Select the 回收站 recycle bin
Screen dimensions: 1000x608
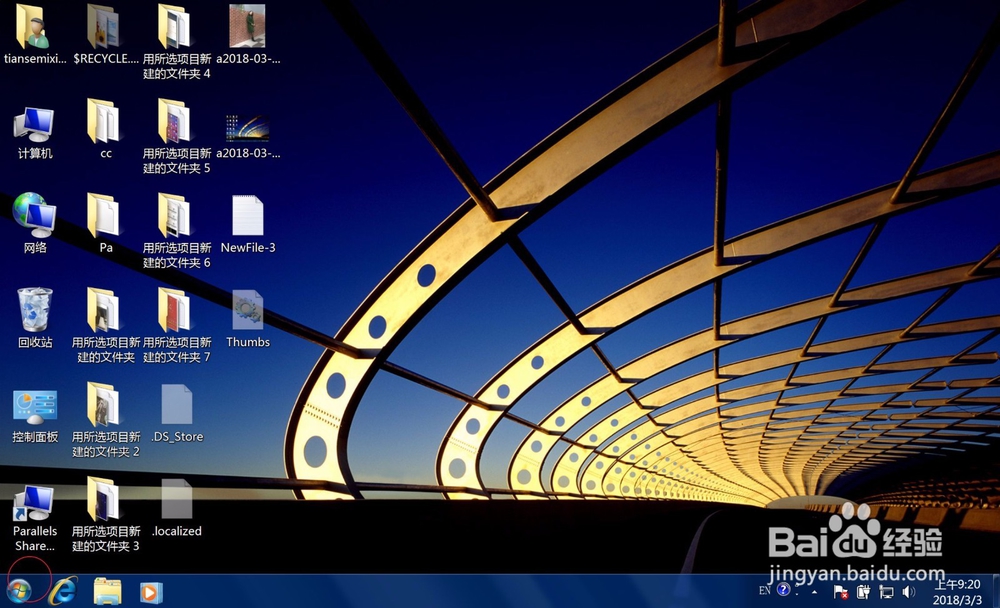click(34, 310)
